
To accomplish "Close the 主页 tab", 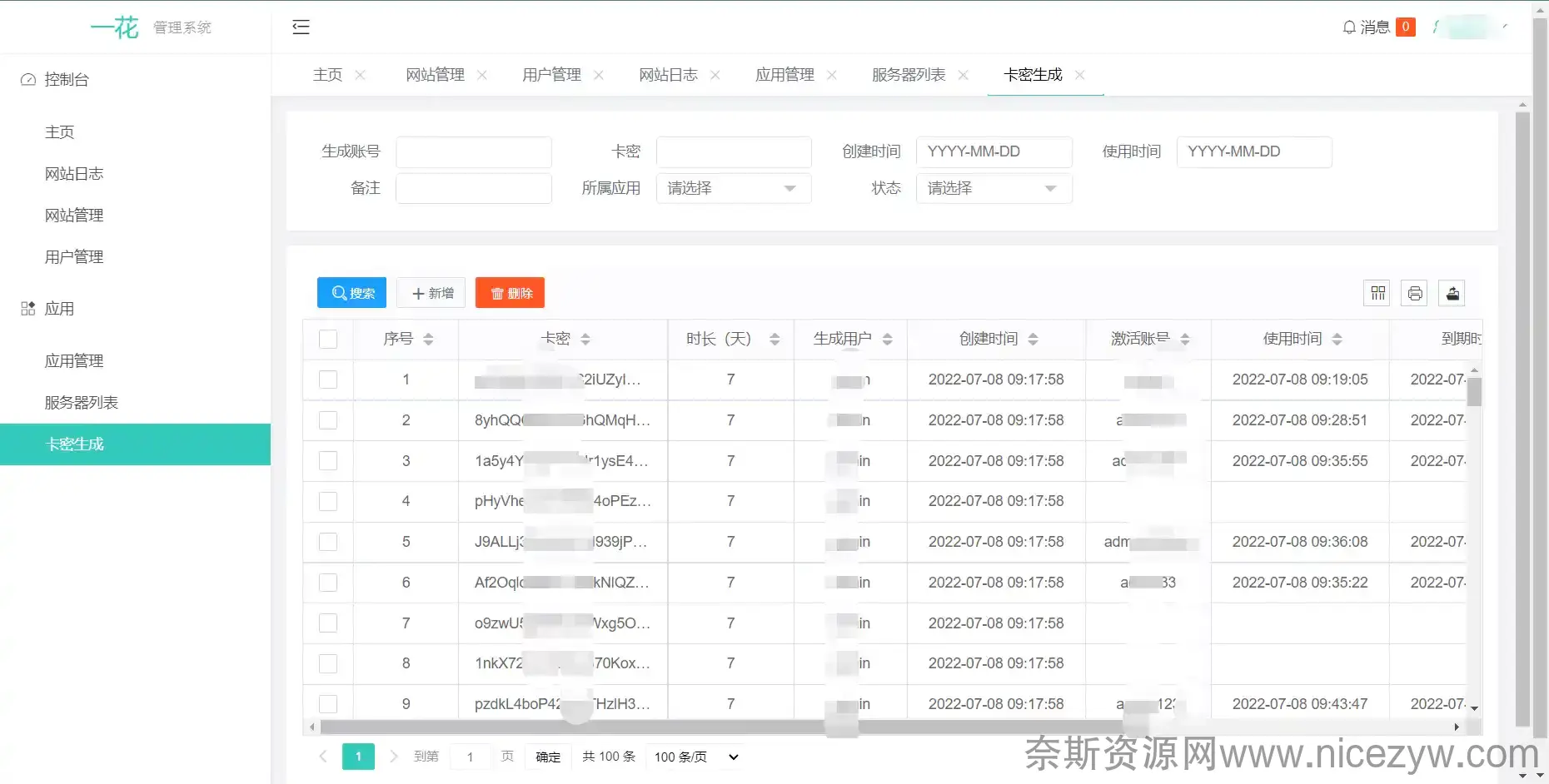I will pos(361,75).
